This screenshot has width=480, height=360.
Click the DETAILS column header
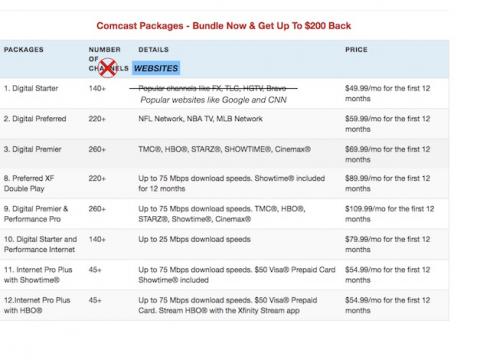pos(154,49)
